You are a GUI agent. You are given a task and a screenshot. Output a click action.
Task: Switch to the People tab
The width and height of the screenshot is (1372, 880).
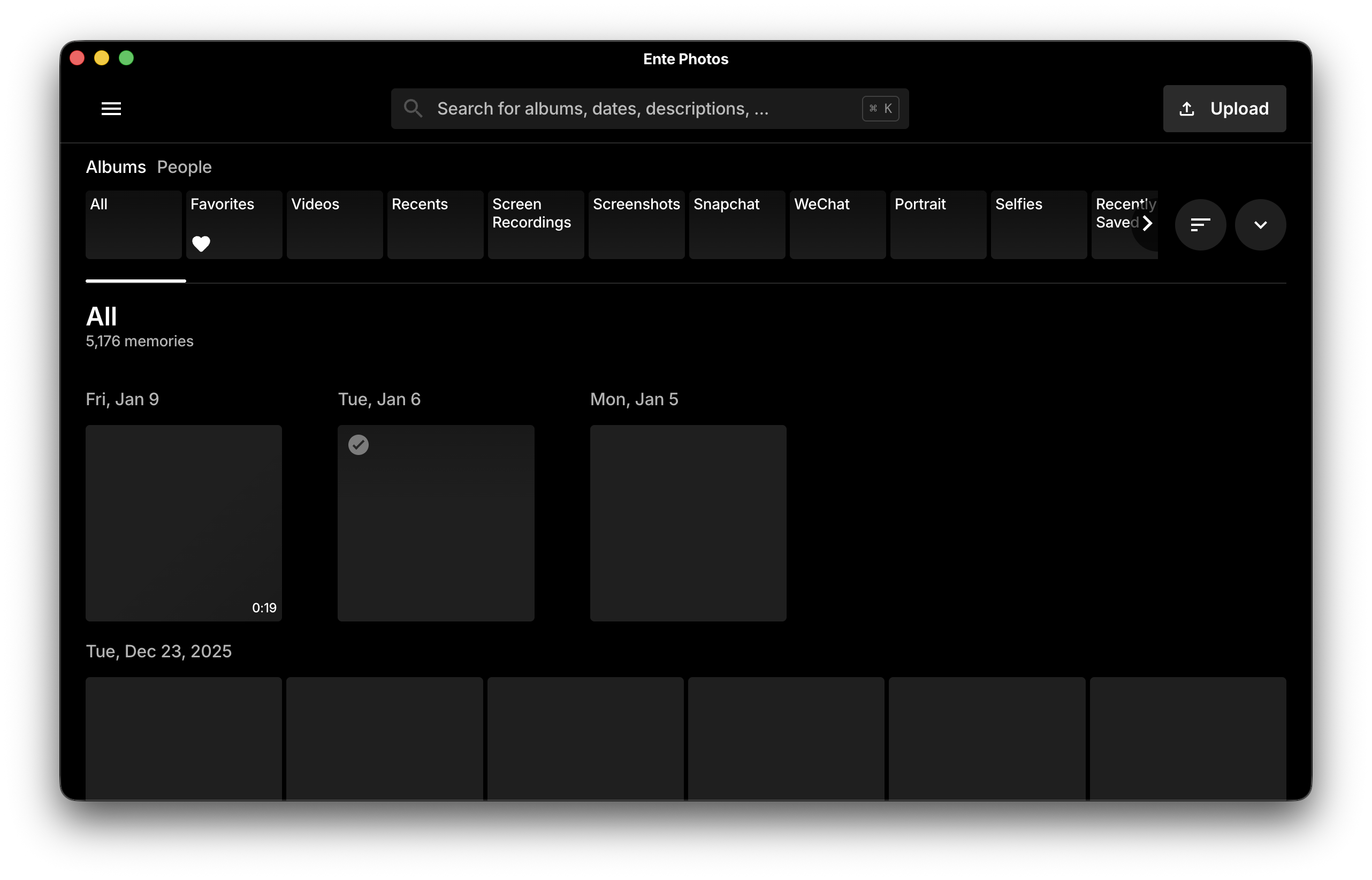[x=184, y=167]
